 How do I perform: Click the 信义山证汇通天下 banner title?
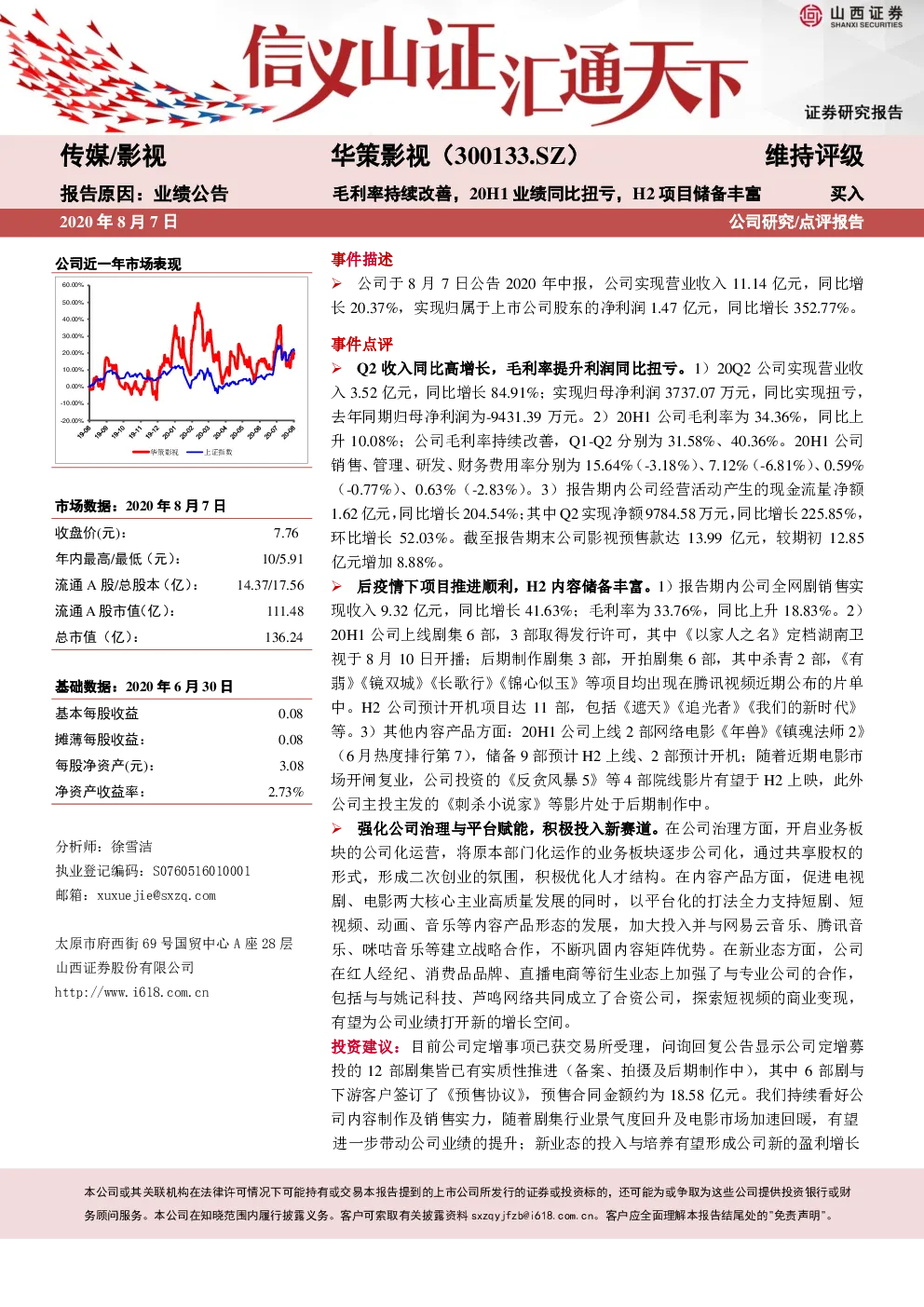[495, 73]
